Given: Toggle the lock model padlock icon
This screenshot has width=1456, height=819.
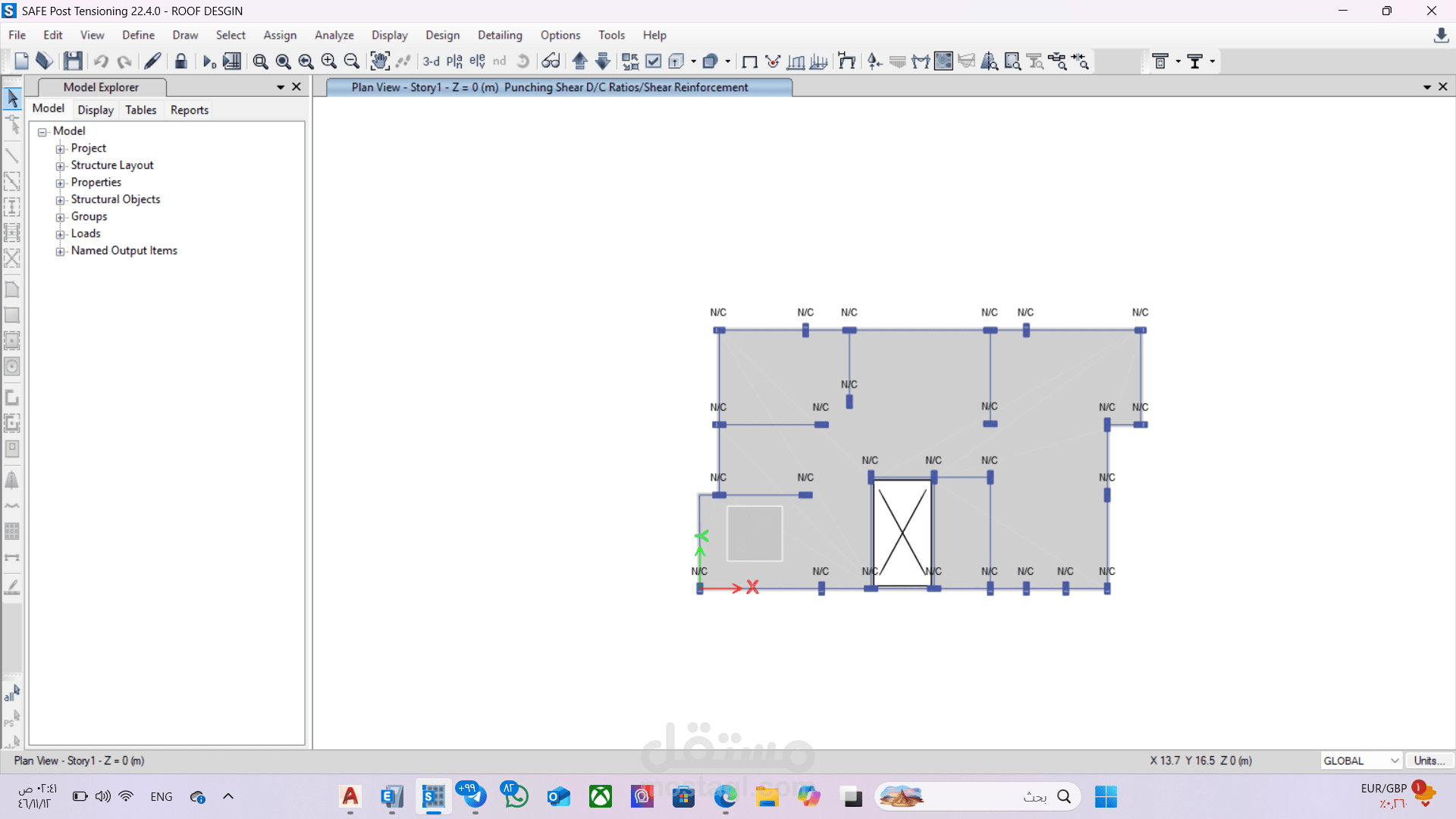Looking at the screenshot, I should pyautogui.click(x=180, y=61).
